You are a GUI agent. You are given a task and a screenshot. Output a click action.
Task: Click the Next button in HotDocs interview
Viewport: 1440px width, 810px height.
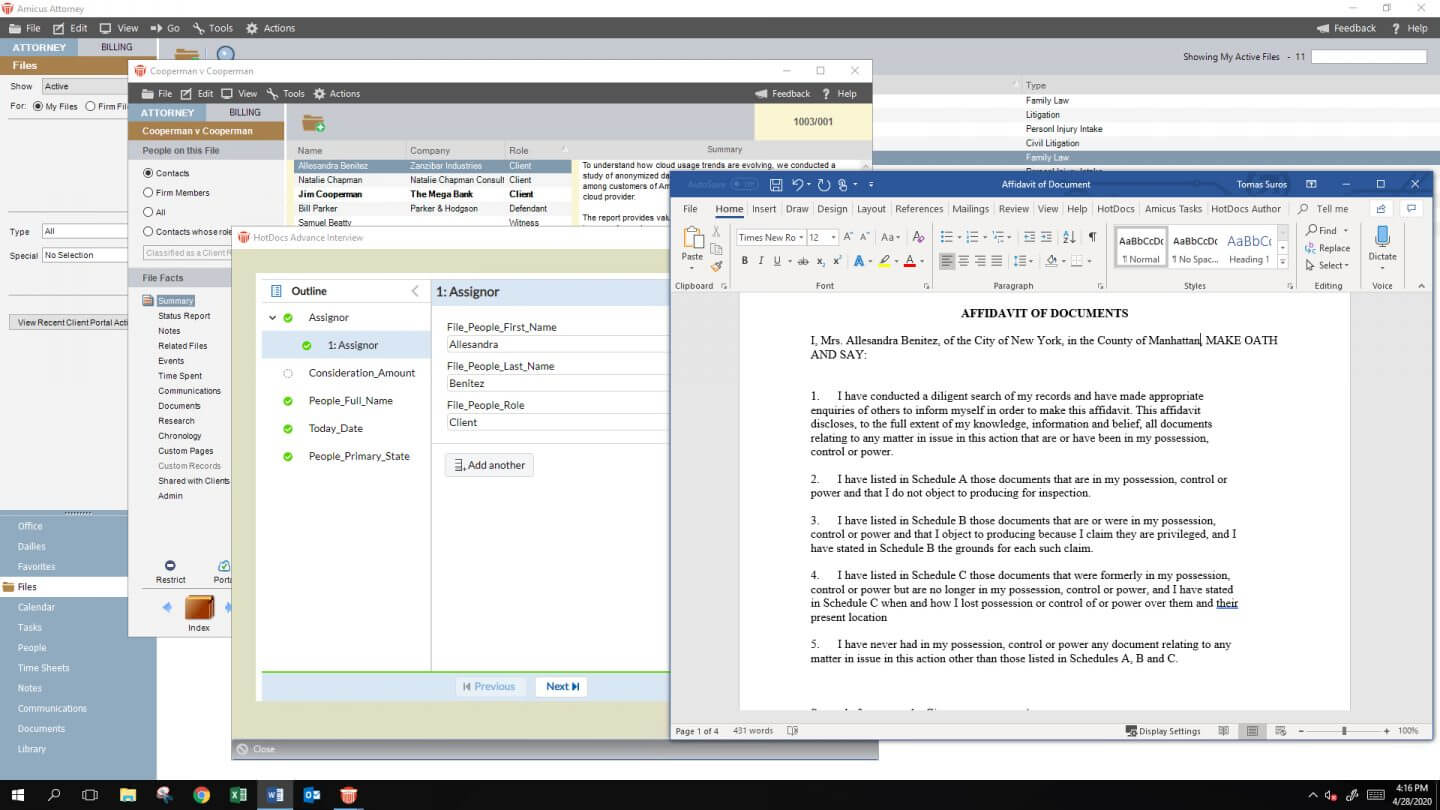tap(562, 686)
